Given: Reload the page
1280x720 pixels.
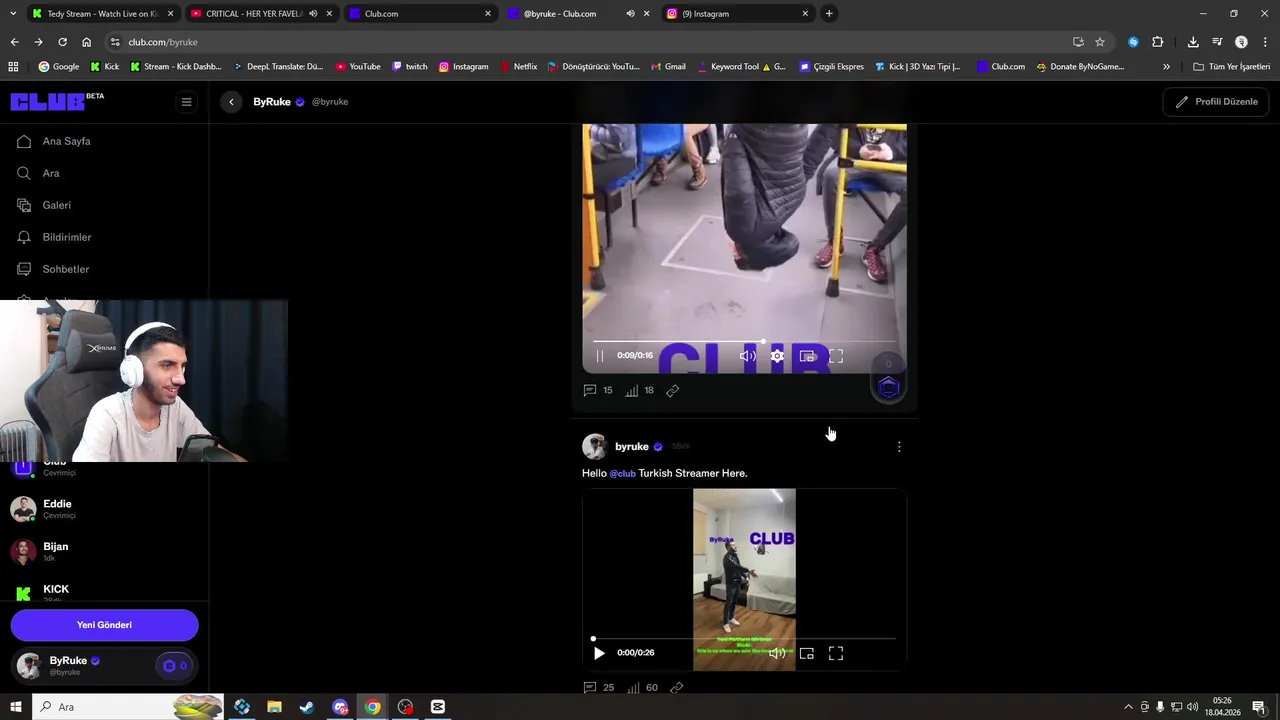Looking at the screenshot, I should (62, 42).
